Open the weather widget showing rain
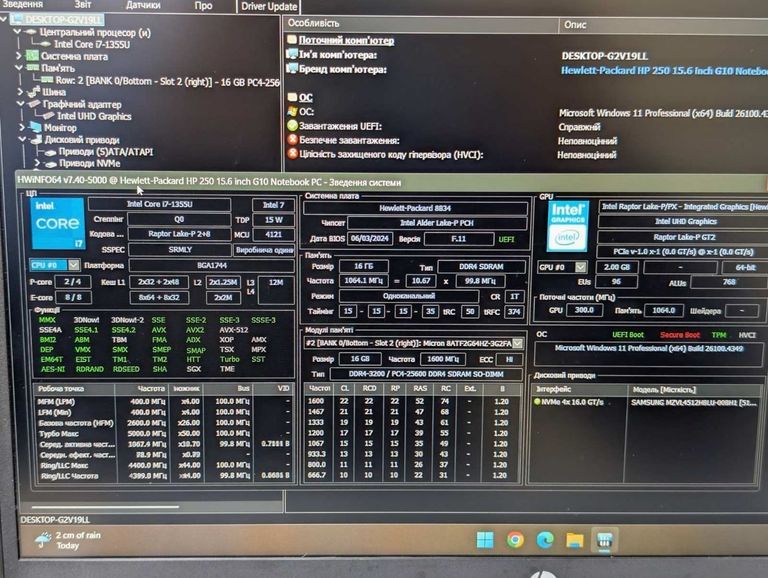Screen dimensions: 768x578 click(x=70, y=540)
